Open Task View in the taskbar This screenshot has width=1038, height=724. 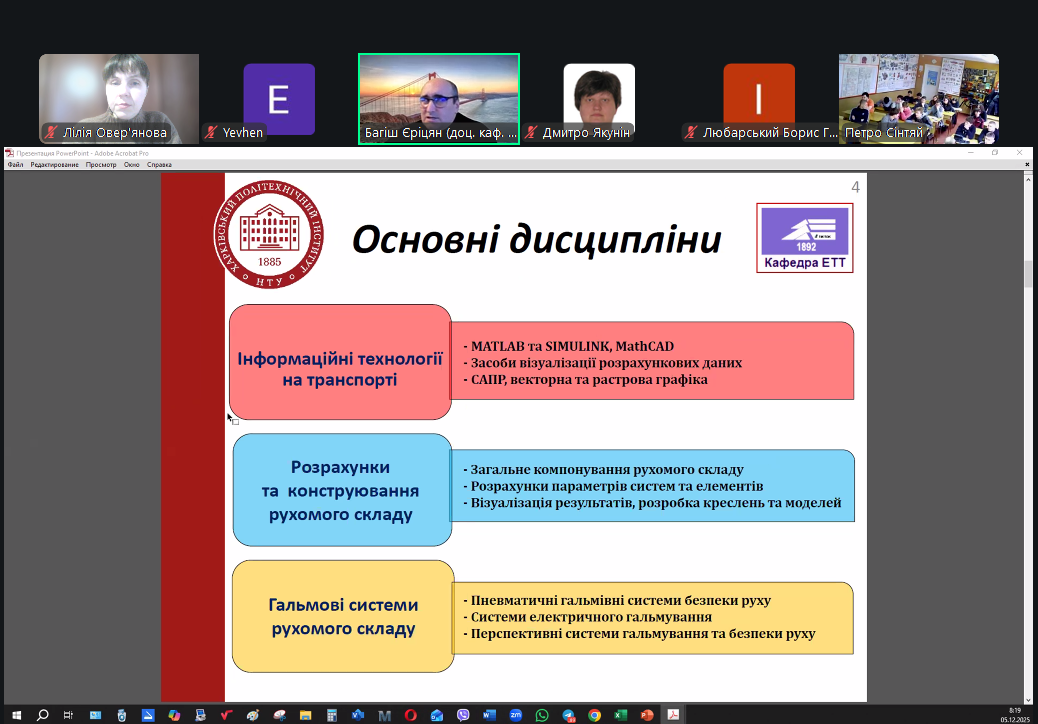69,715
